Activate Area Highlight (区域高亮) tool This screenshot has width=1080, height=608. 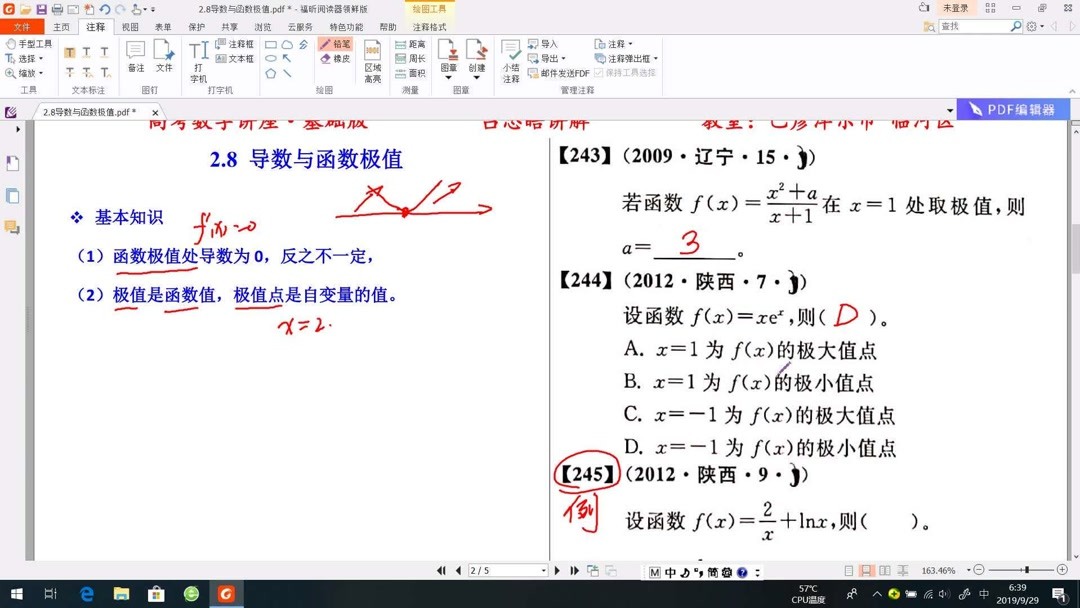[x=371, y=58]
